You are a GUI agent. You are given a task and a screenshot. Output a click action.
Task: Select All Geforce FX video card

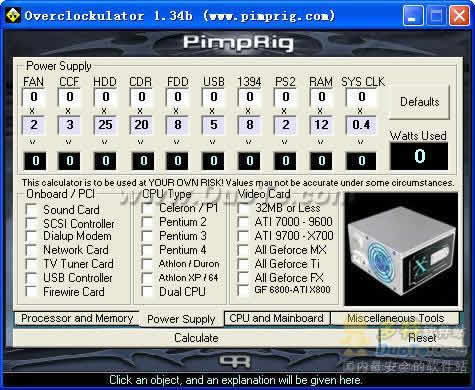(243, 278)
